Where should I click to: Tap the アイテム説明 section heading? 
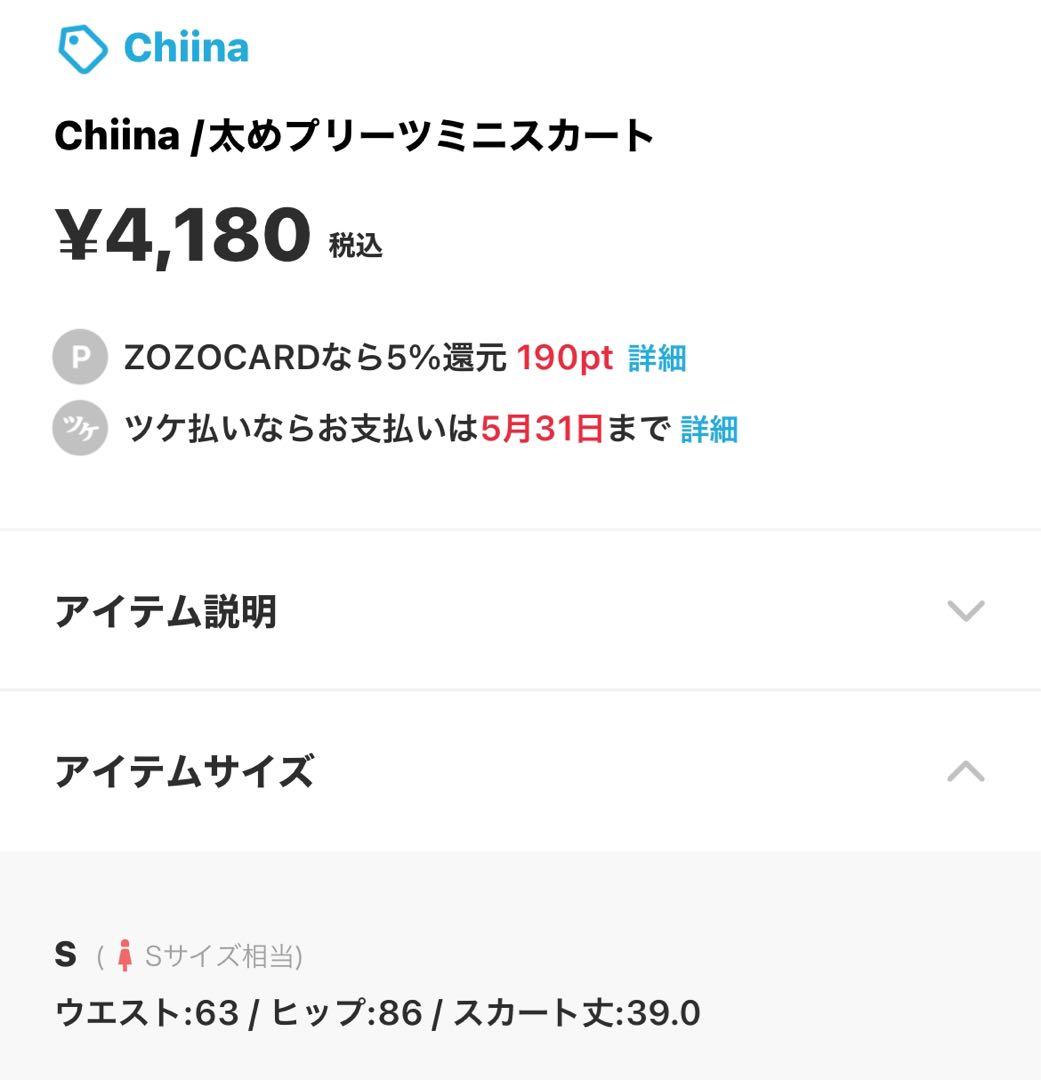point(166,612)
